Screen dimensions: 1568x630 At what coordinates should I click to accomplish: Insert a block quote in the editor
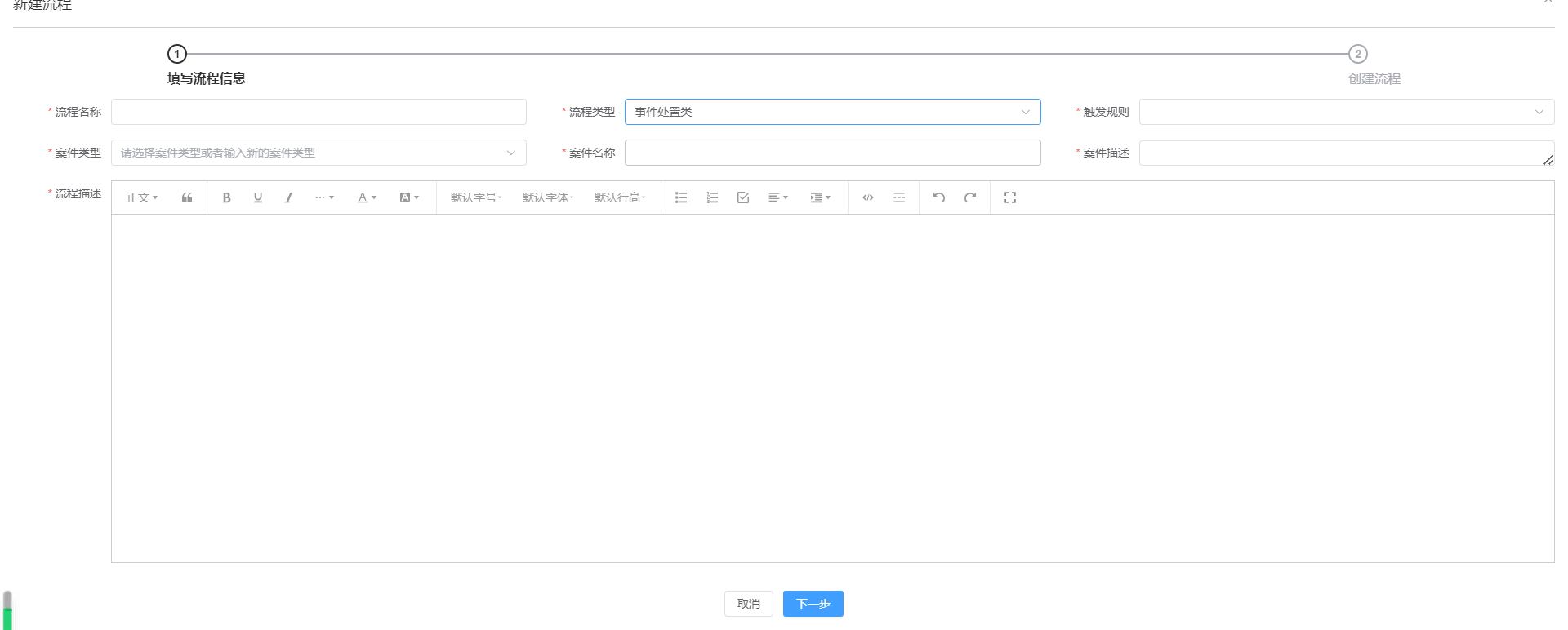[x=187, y=197]
